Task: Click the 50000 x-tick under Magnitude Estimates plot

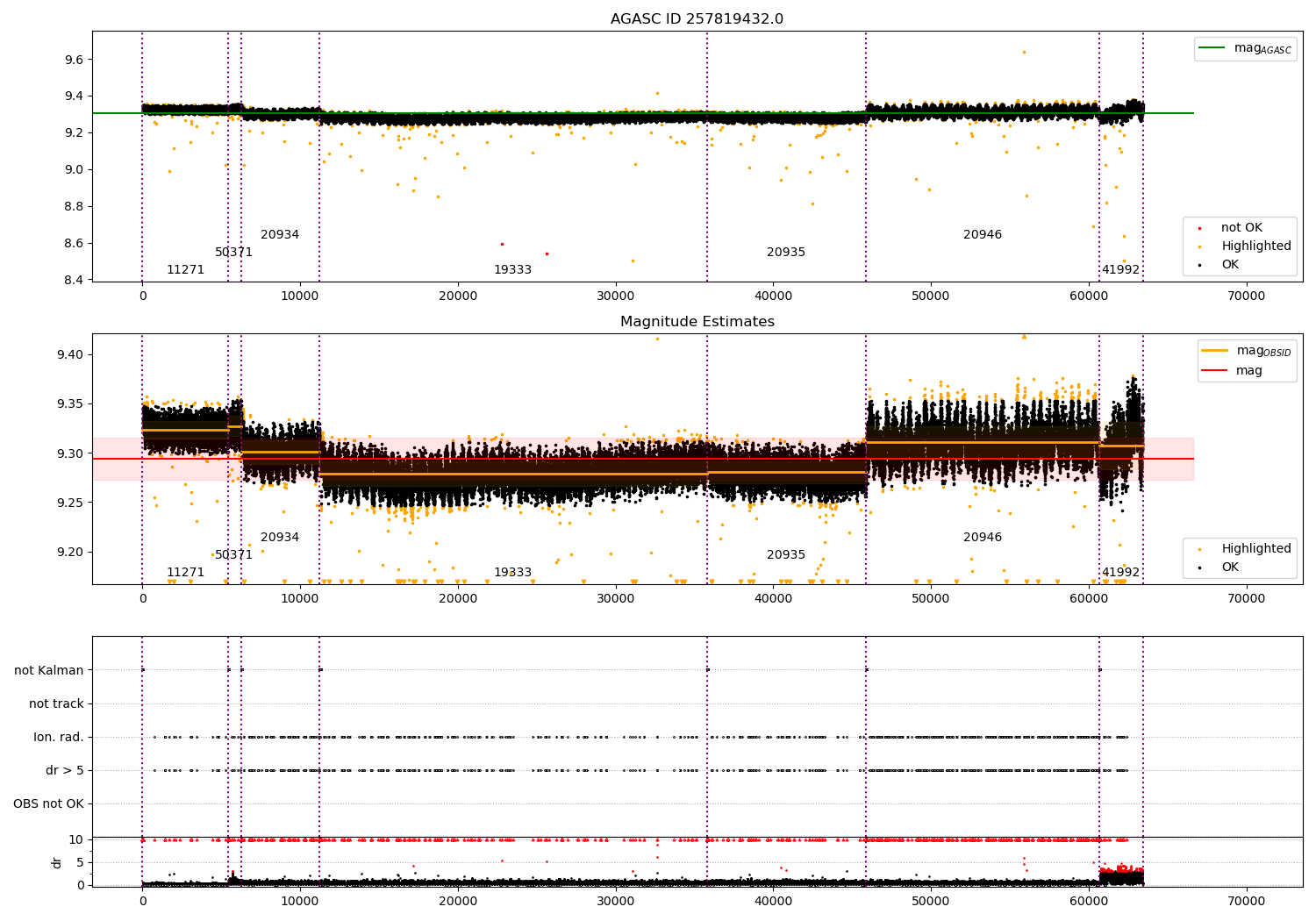Action: [930, 599]
